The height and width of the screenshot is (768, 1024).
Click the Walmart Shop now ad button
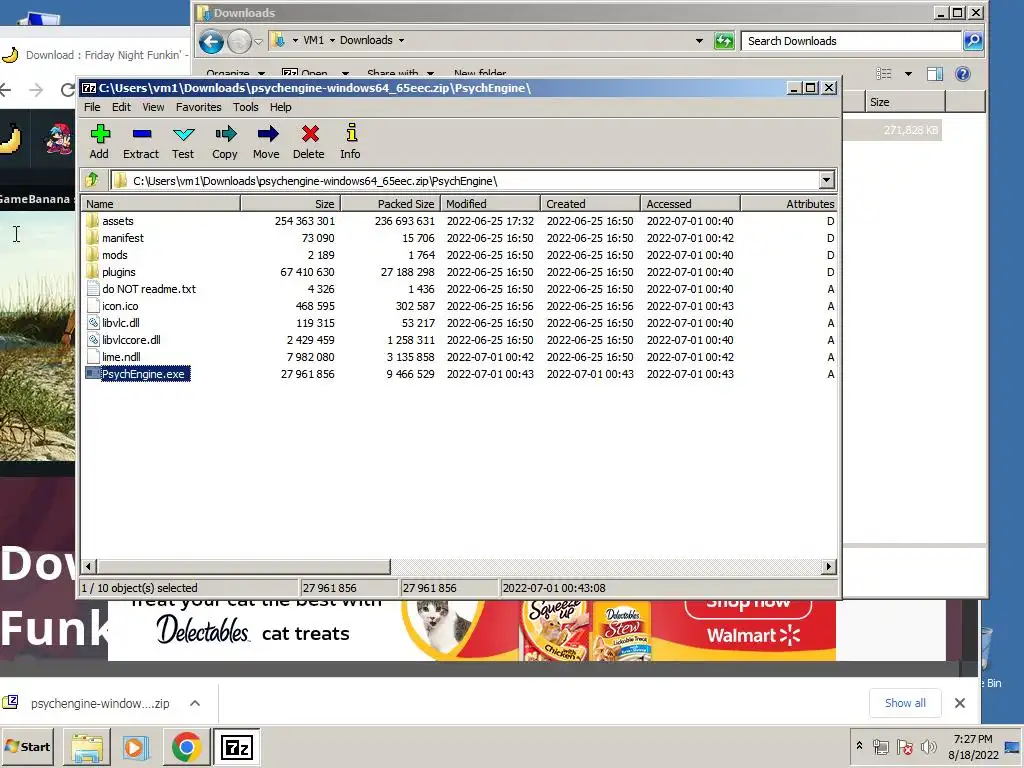pyautogui.click(x=748, y=605)
